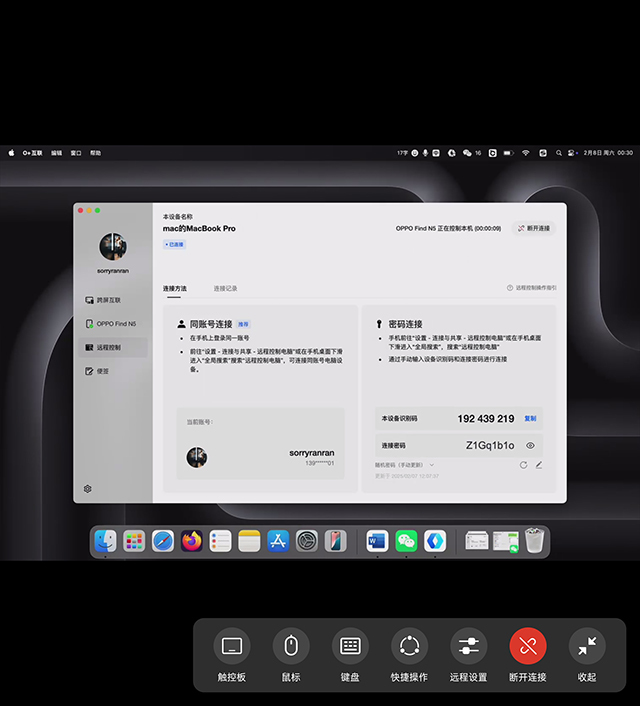This screenshot has width=640, height=706.
Task: Select OPPO Find N5 in sidebar
Action: [x=113, y=324]
